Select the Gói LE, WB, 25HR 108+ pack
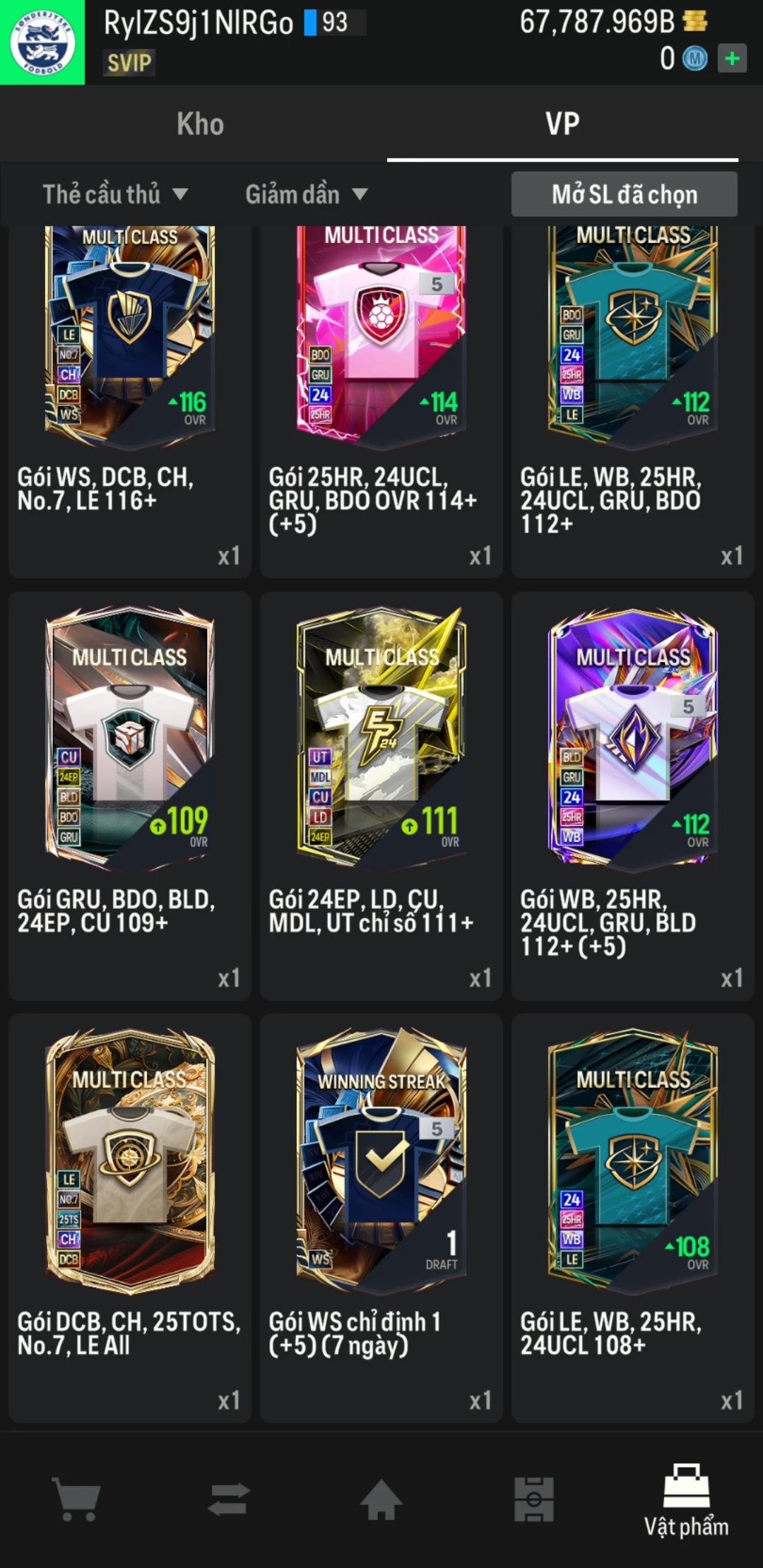 point(633,1218)
